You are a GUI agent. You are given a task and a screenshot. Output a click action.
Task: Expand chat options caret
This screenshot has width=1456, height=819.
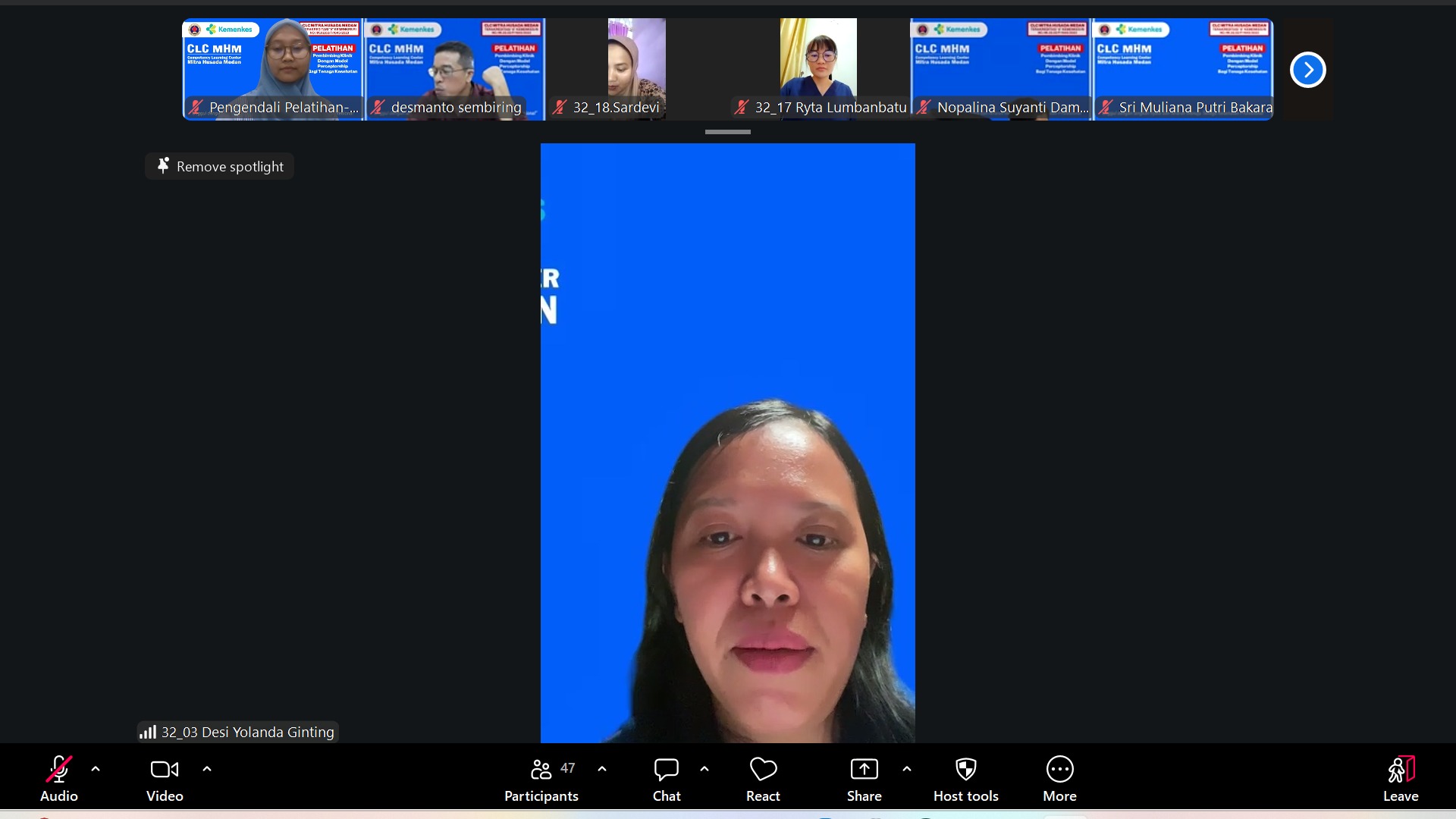point(704,769)
